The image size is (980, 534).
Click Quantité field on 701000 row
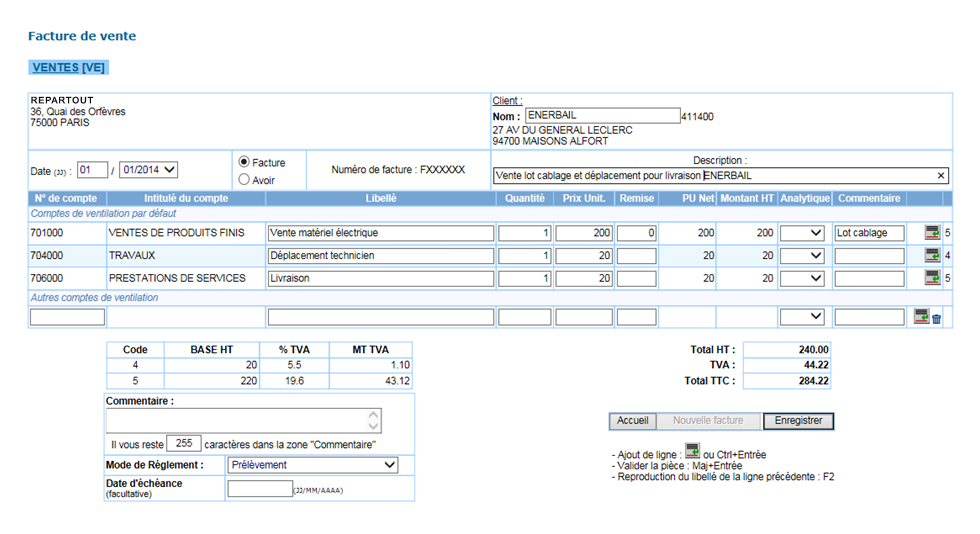coord(524,233)
